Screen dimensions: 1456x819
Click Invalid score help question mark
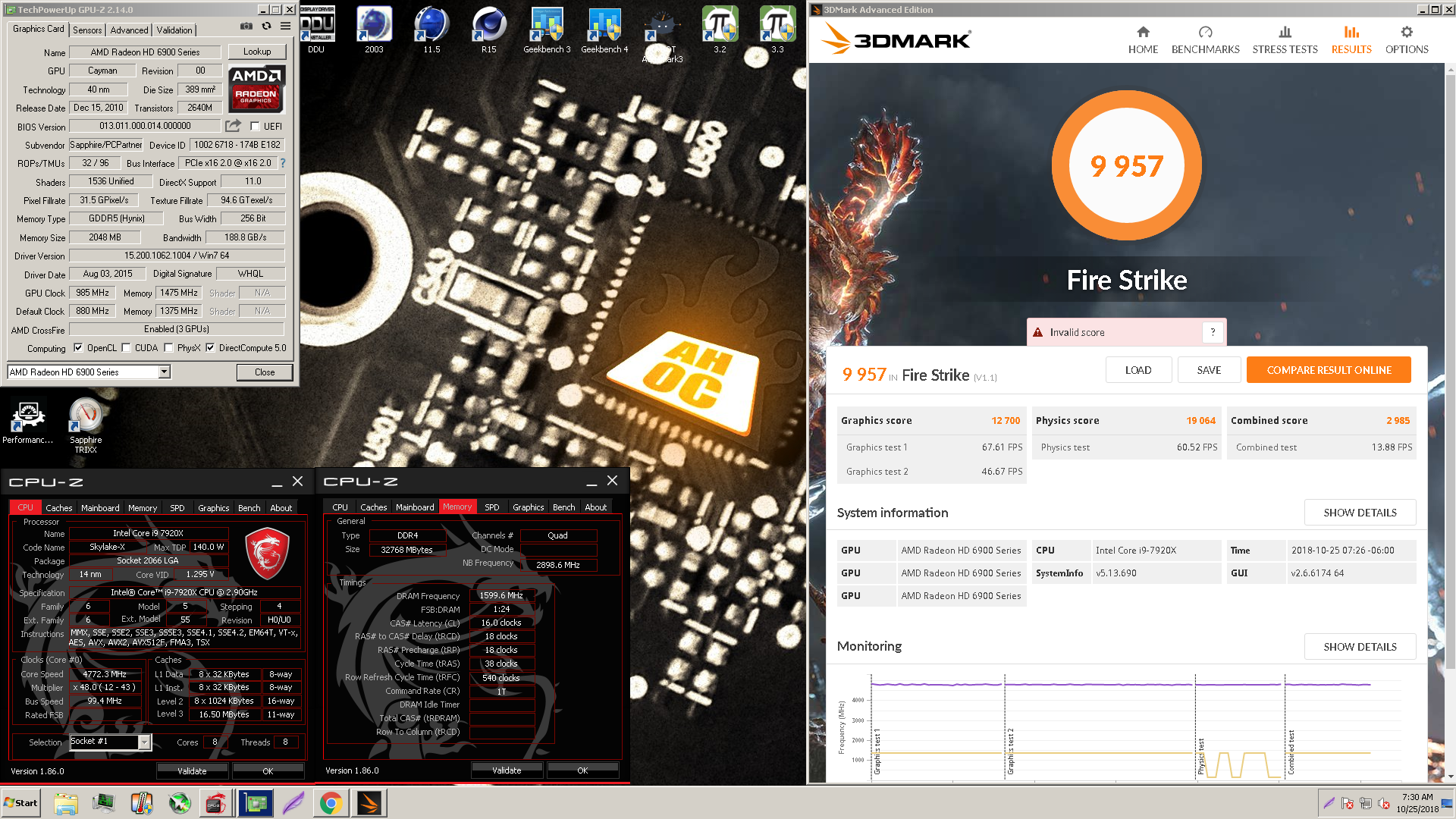[x=1213, y=332]
